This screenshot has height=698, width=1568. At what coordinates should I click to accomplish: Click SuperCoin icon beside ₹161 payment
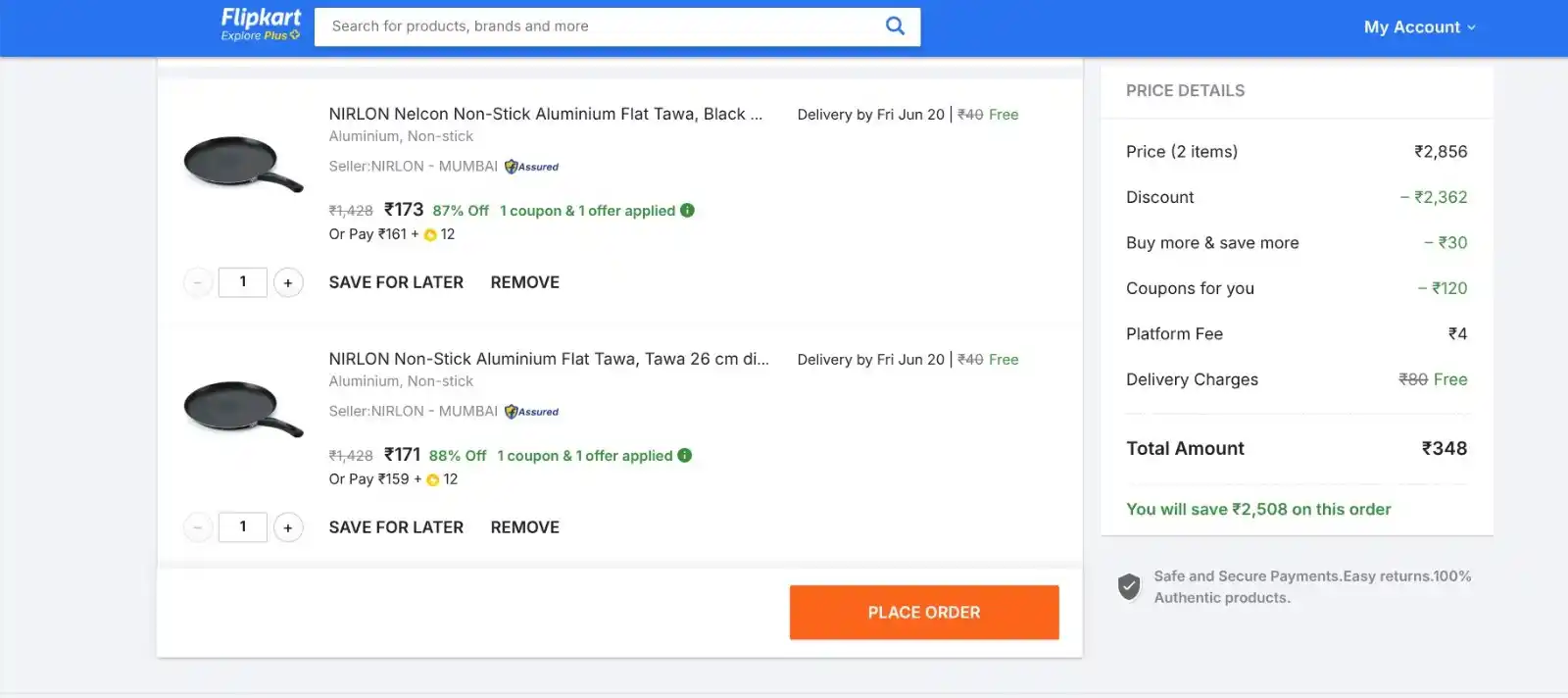(430, 235)
